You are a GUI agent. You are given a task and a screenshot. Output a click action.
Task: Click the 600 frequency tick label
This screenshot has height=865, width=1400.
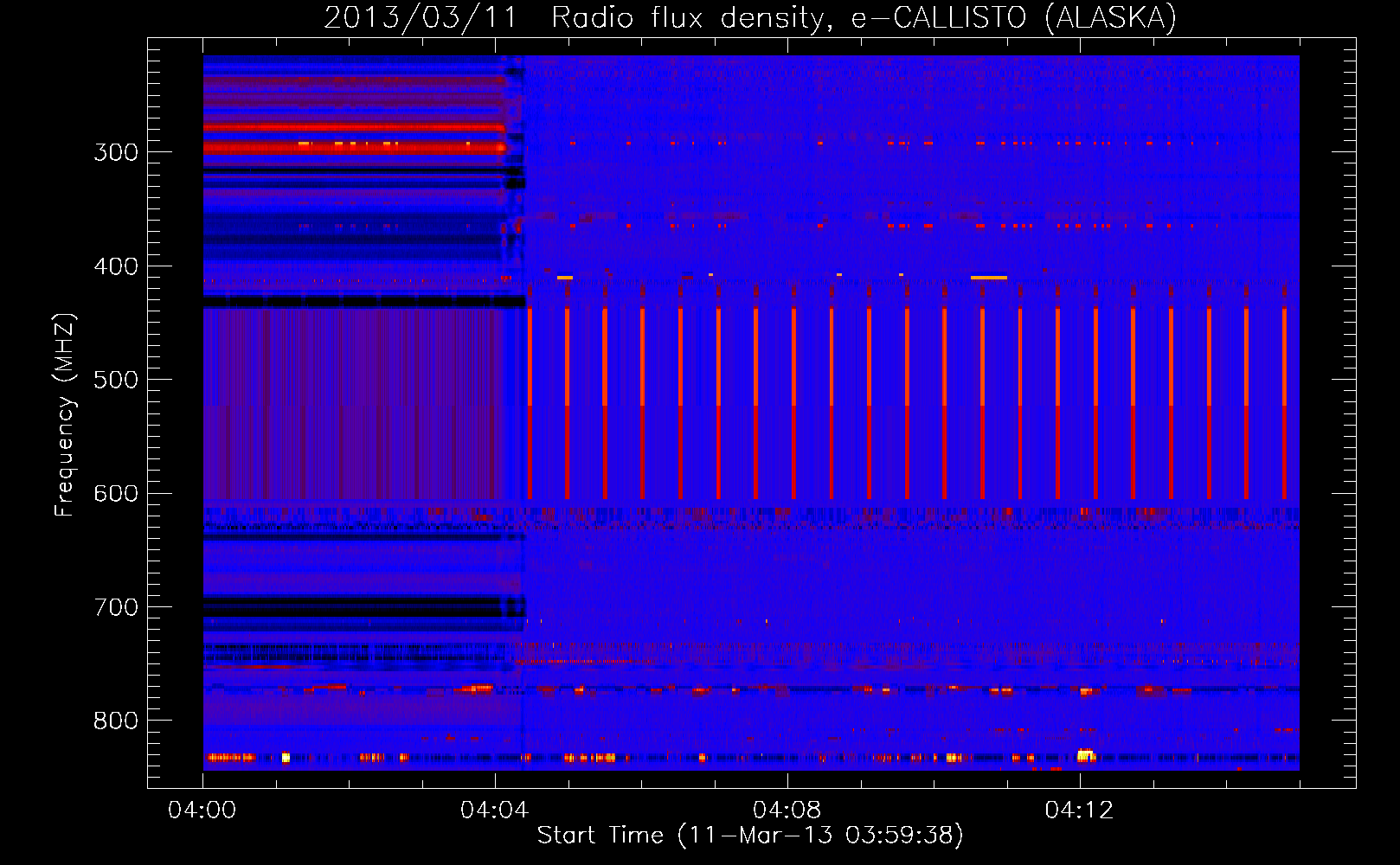tap(116, 494)
